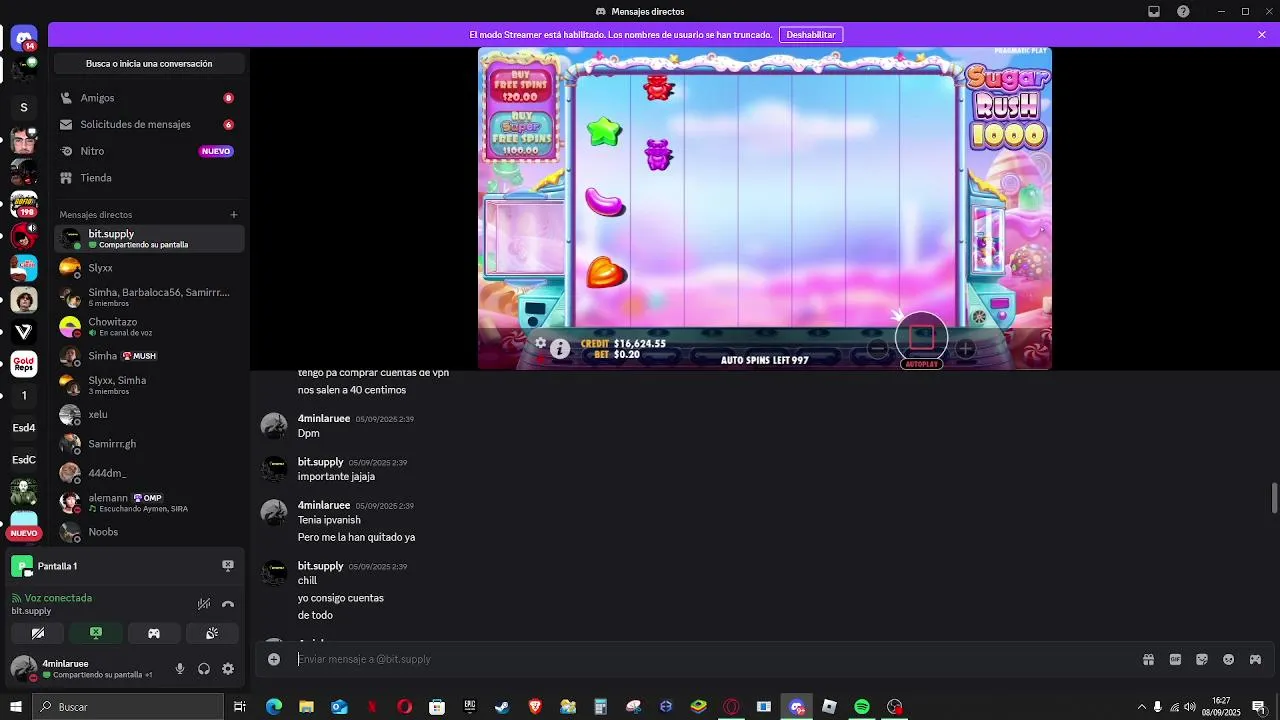1280x720 pixels.
Task: Open the activities gamepad icon in message bar
Action: coord(1255,659)
